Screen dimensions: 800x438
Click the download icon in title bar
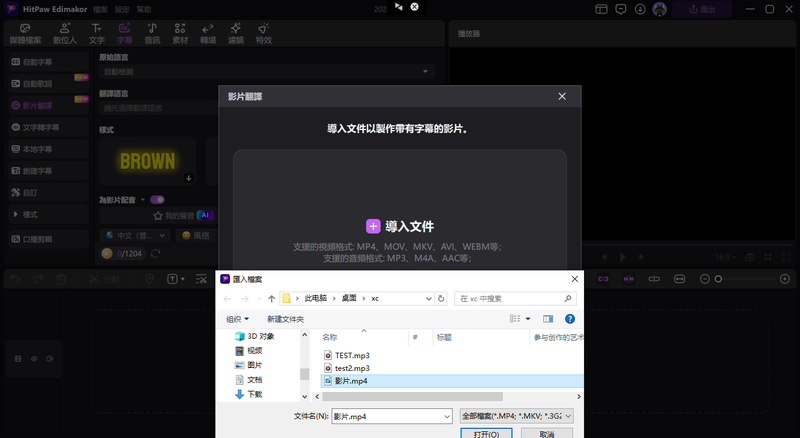coord(641,9)
